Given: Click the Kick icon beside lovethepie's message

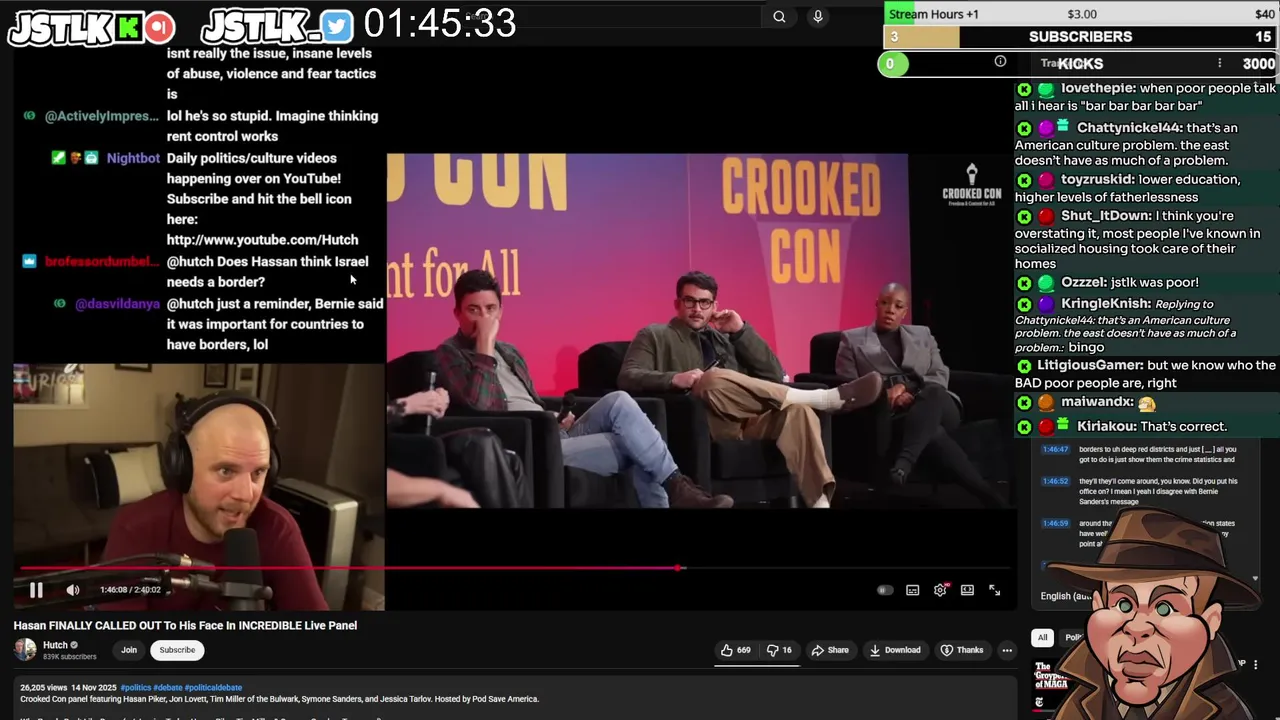Looking at the screenshot, I should pyautogui.click(x=1024, y=89).
